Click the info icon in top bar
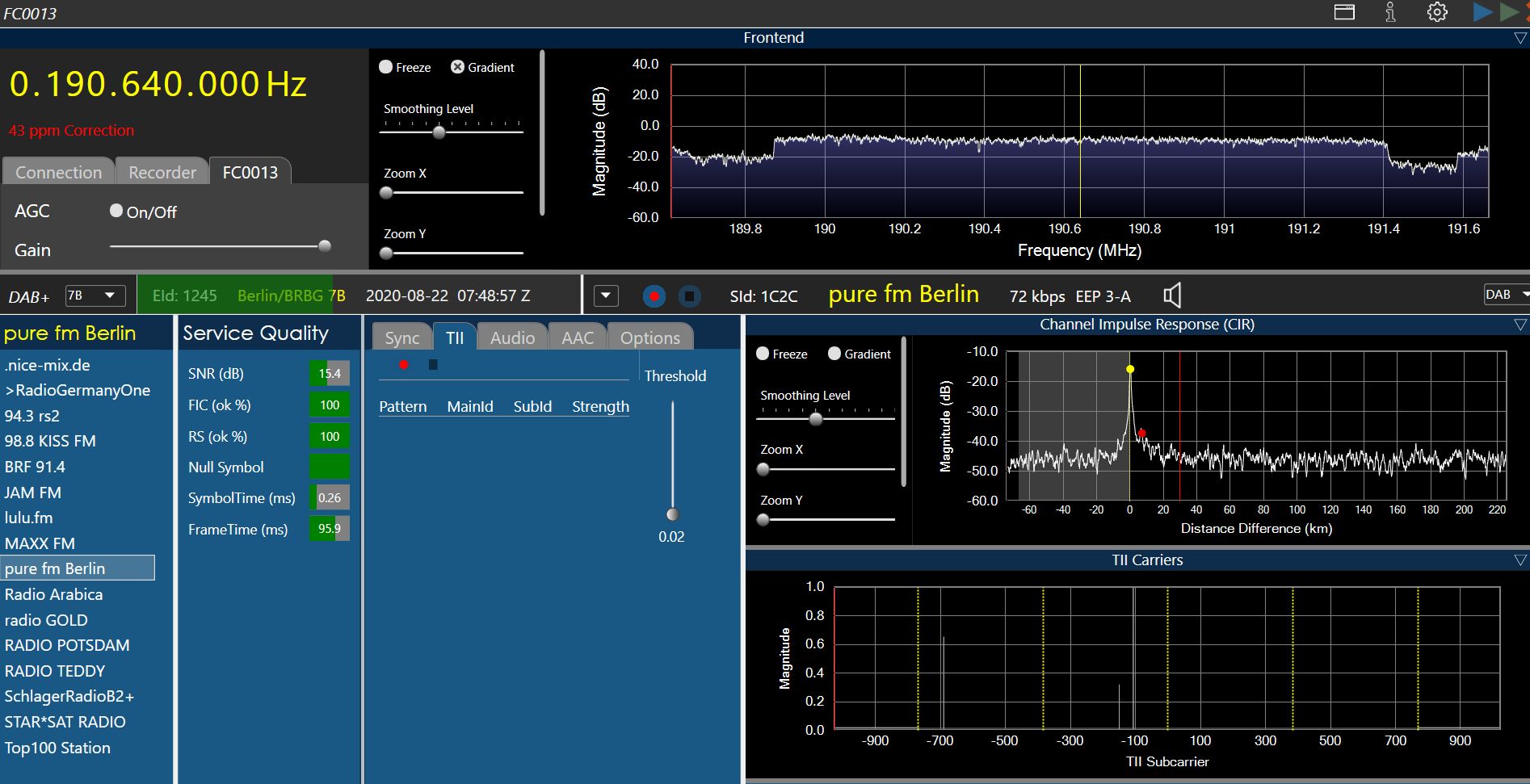Screen dimensions: 1530x784 point(1390,12)
